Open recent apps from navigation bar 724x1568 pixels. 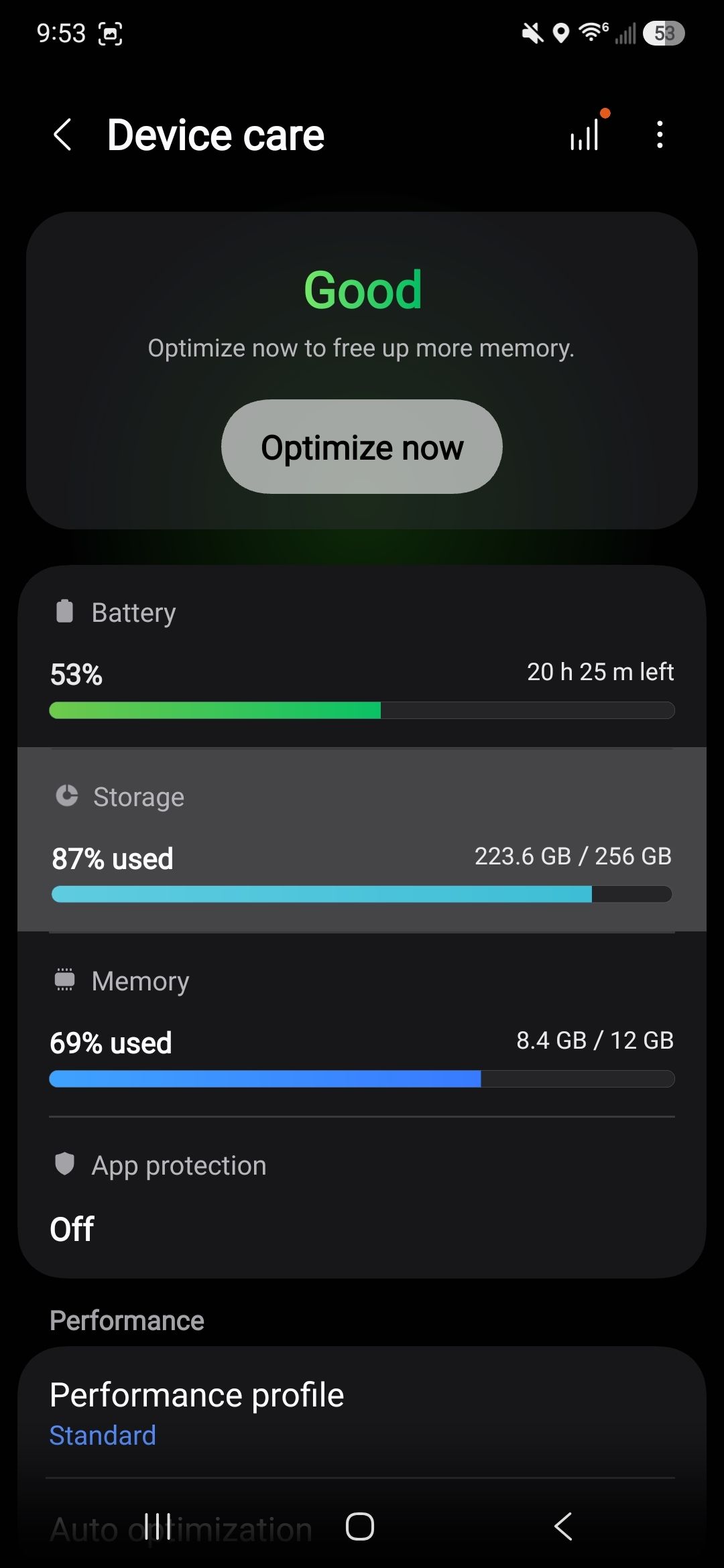pyautogui.click(x=158, y=1526)
